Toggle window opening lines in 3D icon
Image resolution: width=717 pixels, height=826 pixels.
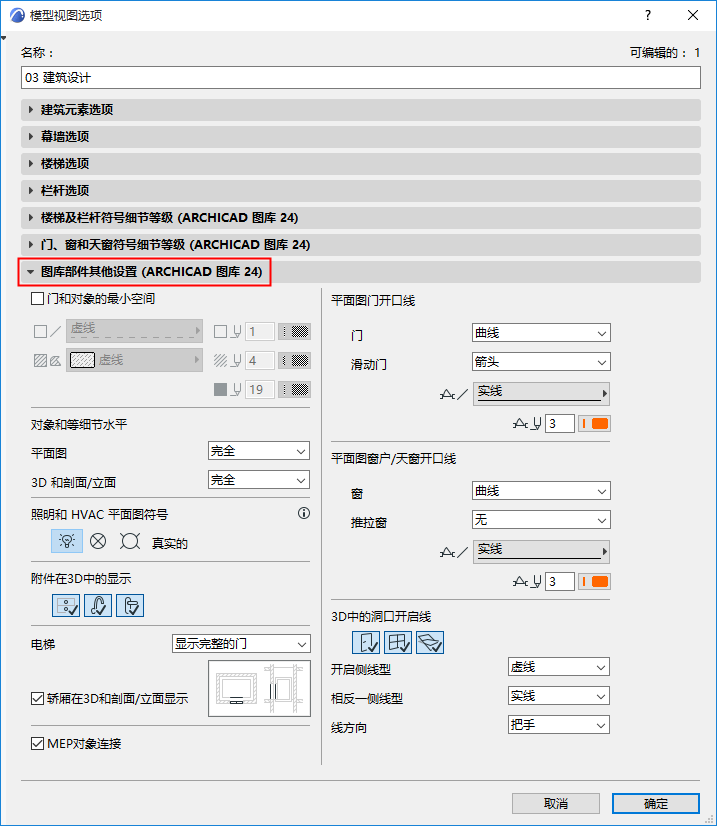tap(398, 642)
